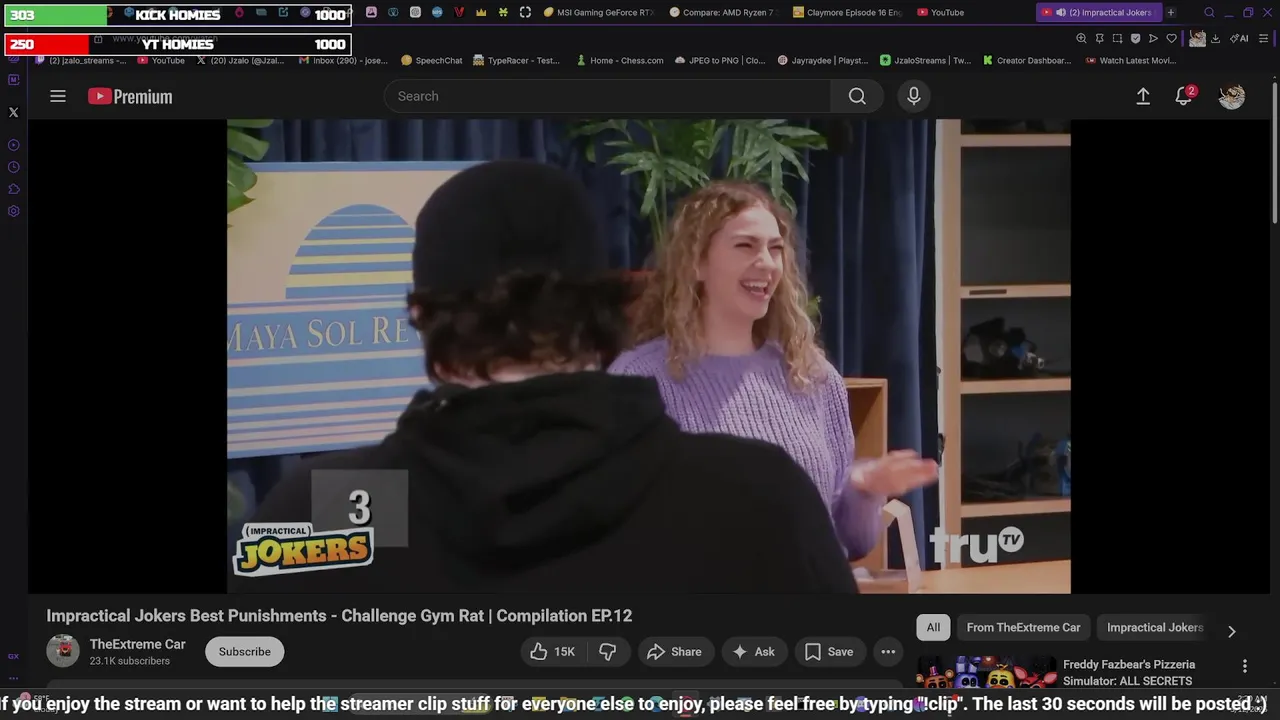
Task: Click the send arrow icon in address bar
Action: click(x=1153, y=38)
